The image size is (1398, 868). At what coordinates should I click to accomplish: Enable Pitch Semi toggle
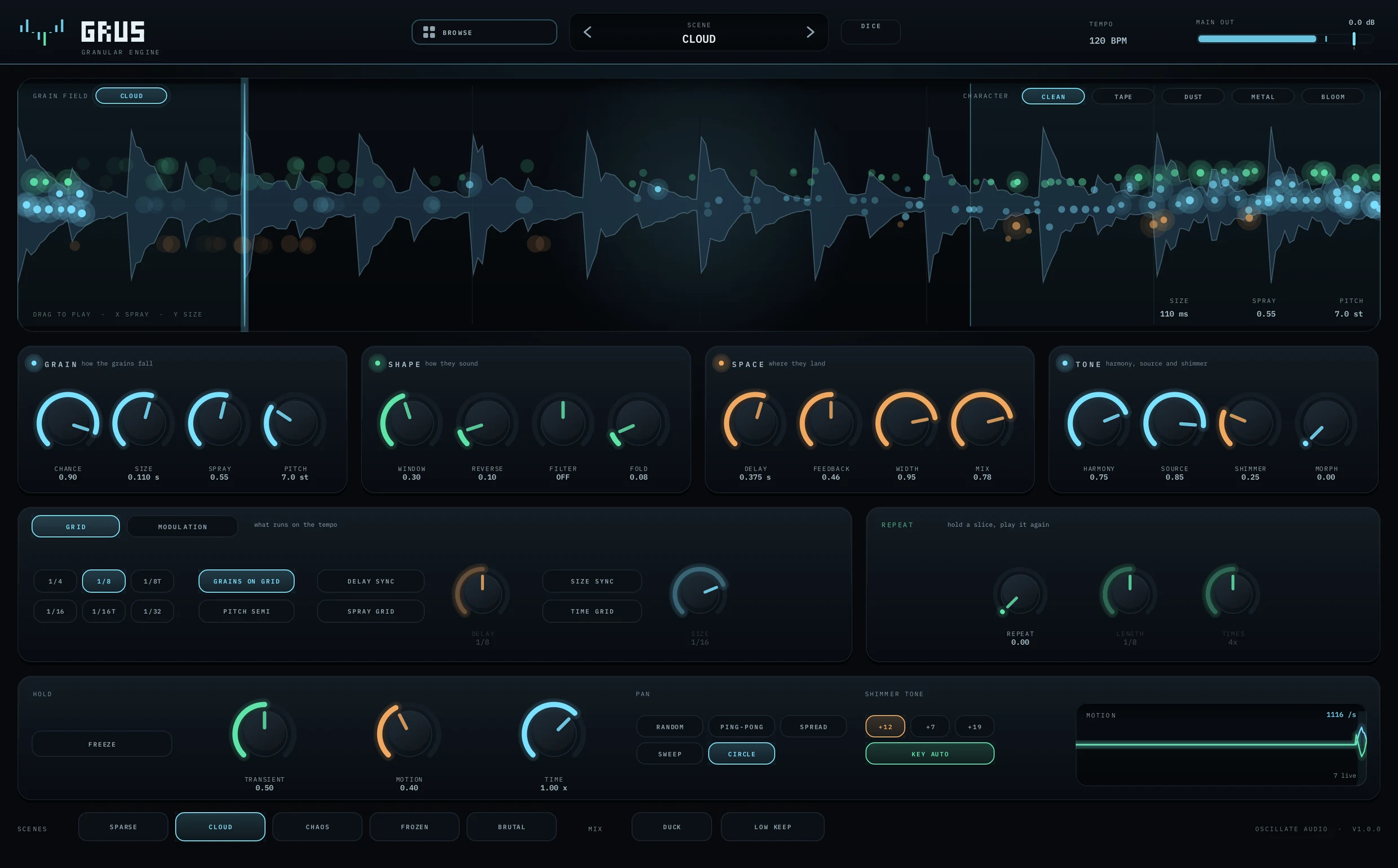click(x=246, y=612)
